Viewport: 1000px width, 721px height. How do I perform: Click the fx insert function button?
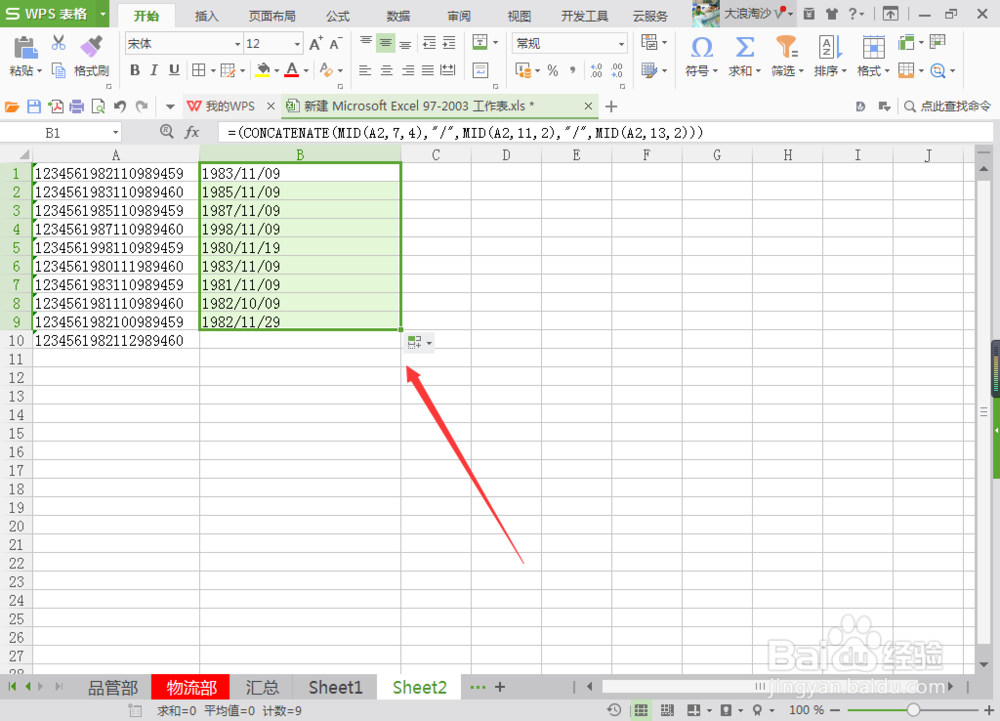191,132
